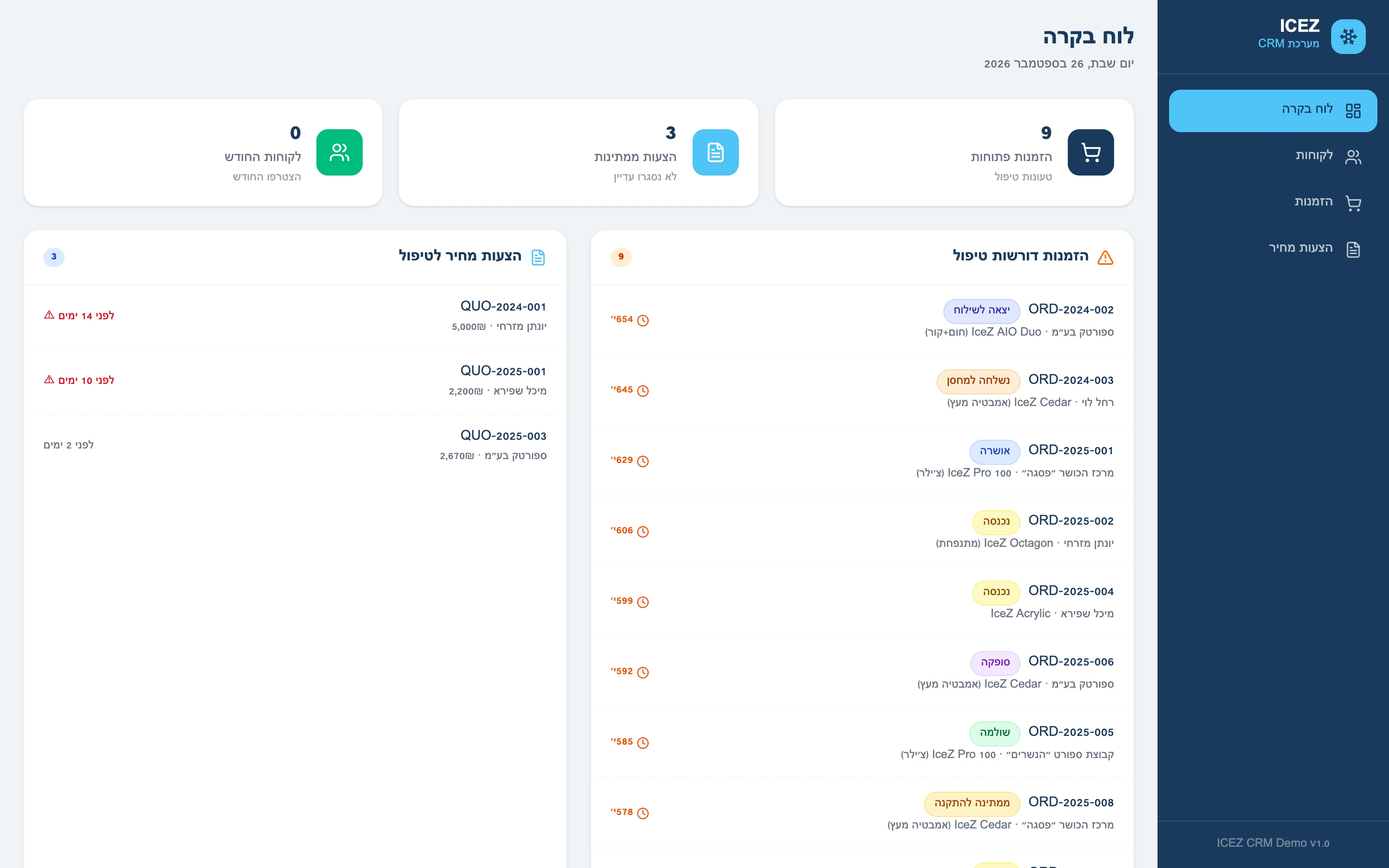Click the clock icon on ORD-2024-003 row

click(643, 391)
